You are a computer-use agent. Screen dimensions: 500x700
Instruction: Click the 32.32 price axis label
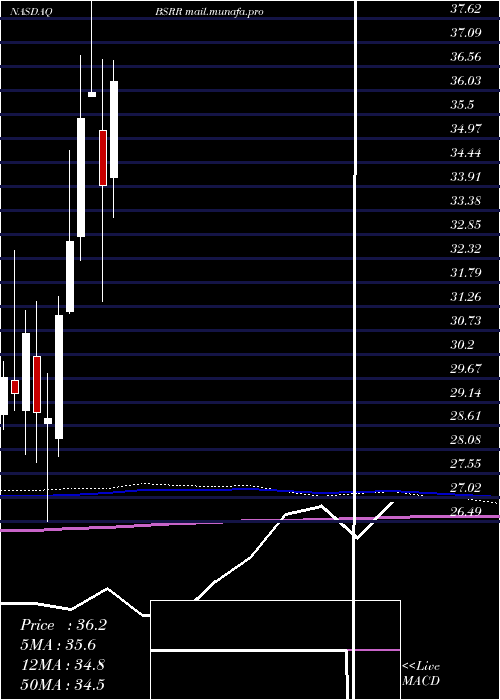(466, 248)
